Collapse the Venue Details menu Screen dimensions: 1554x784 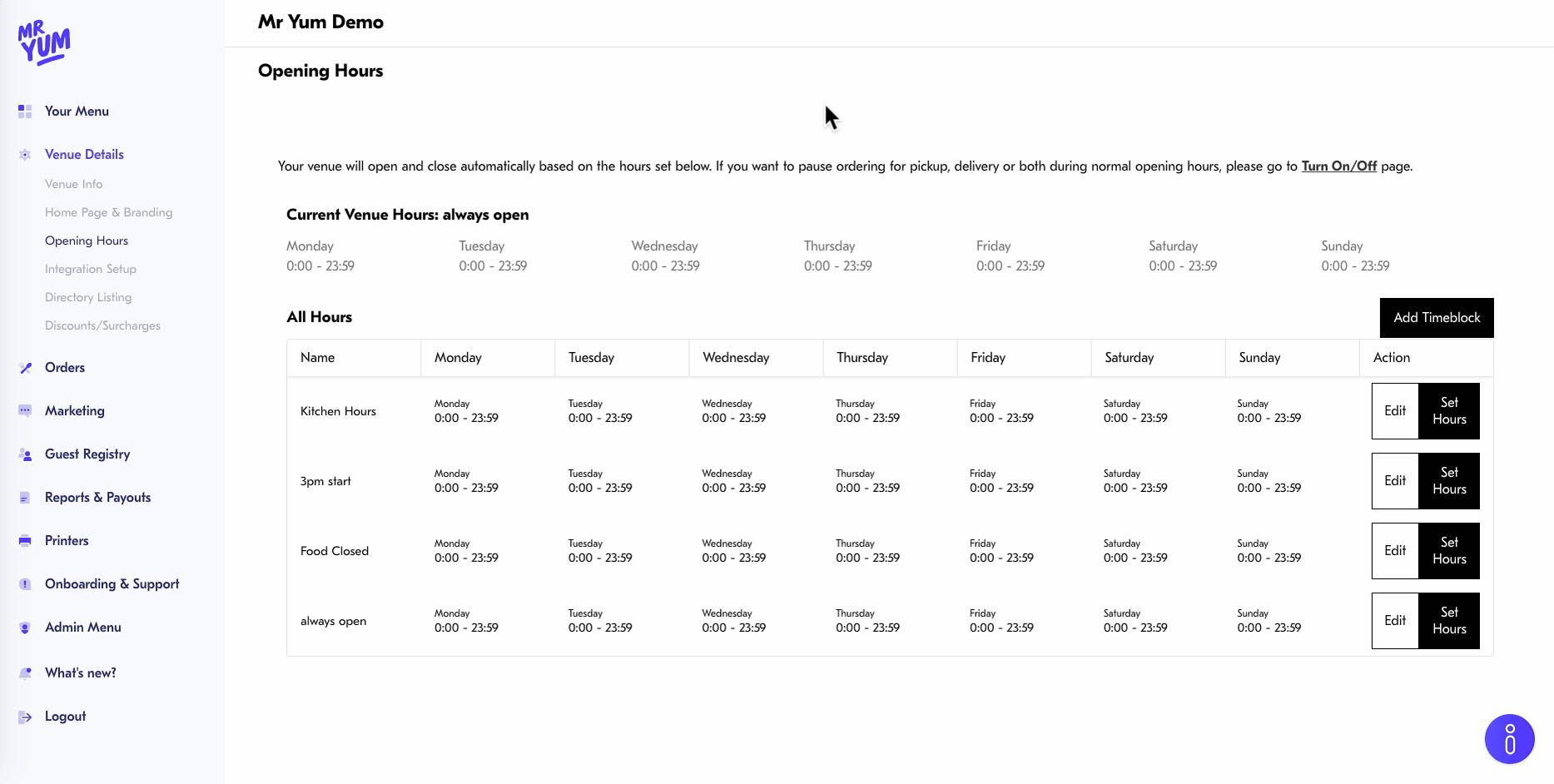pyautogui.click(x=84, y=155)
